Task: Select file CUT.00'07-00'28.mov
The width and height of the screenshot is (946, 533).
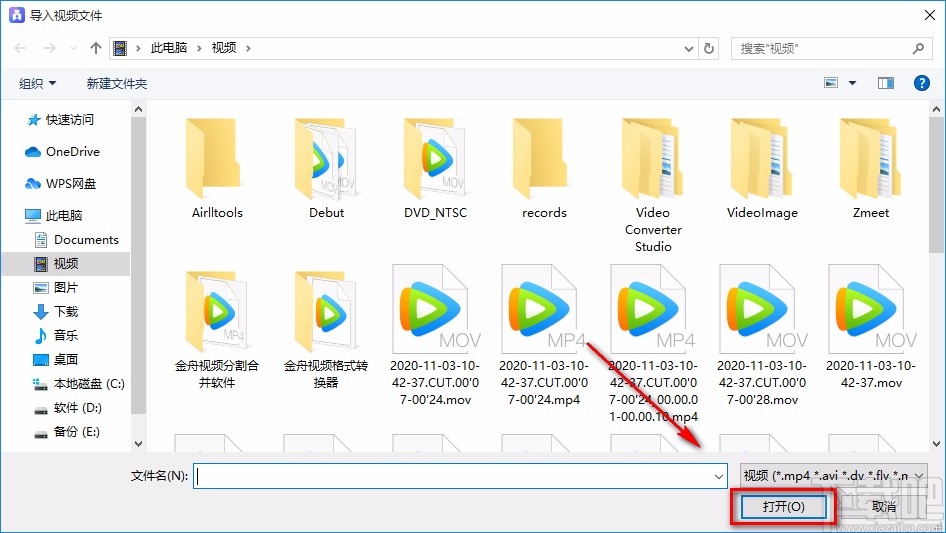Action: click(x=763, y=335)
